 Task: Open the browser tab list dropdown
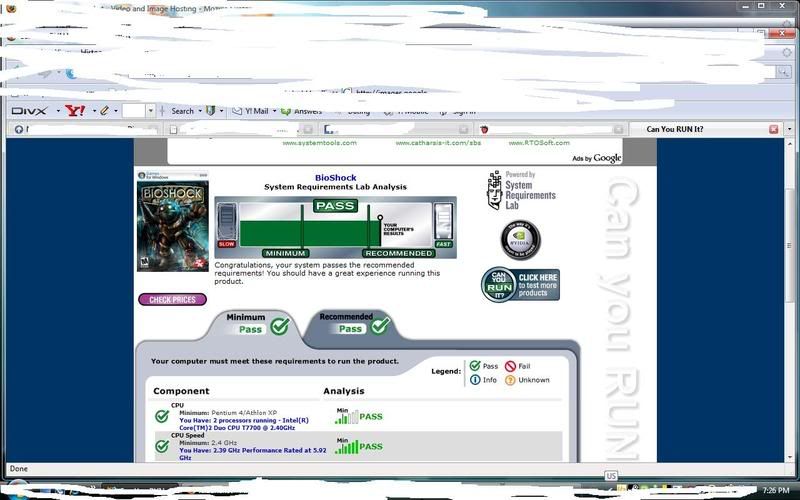[x=790, y=129]
